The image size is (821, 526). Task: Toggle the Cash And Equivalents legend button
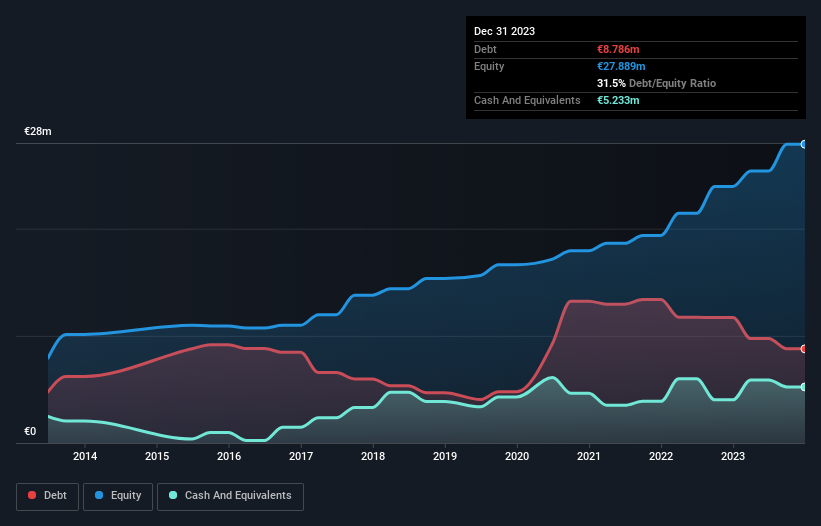pos(230,496)
